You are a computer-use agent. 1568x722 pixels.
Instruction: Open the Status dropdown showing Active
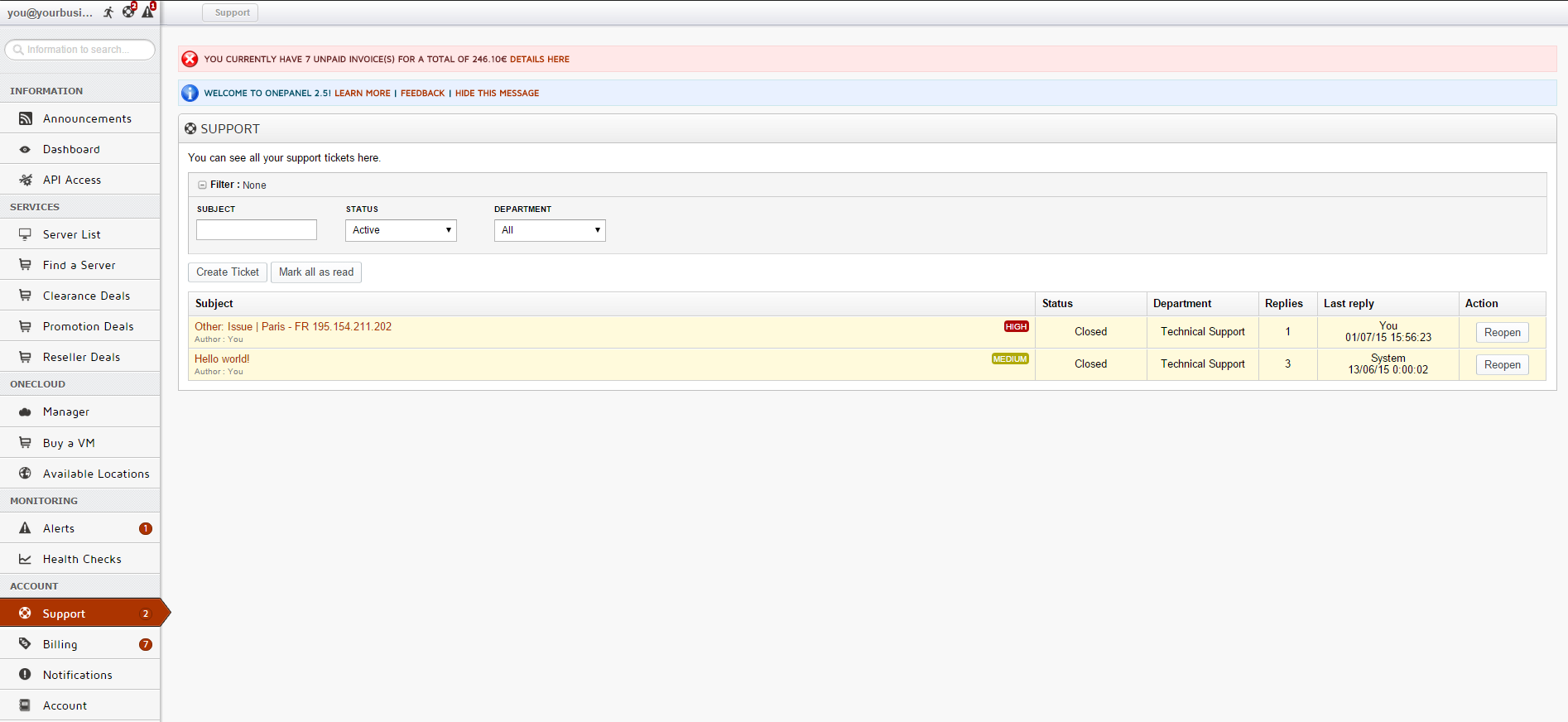click(401, 230)
